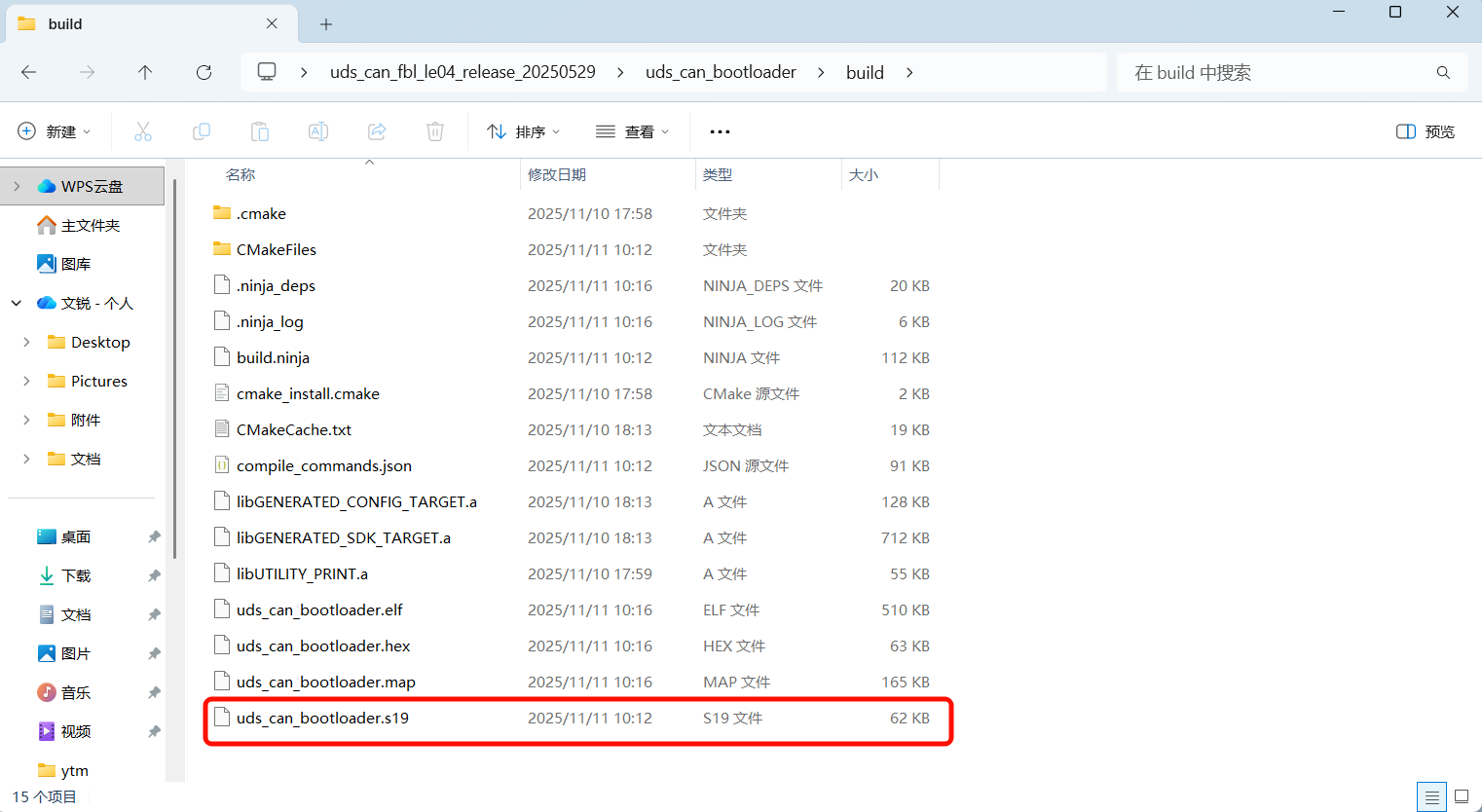Toggle the 预览 preview pane
The height and width of the screenshot is (812, 1482).
[1424, 130]
